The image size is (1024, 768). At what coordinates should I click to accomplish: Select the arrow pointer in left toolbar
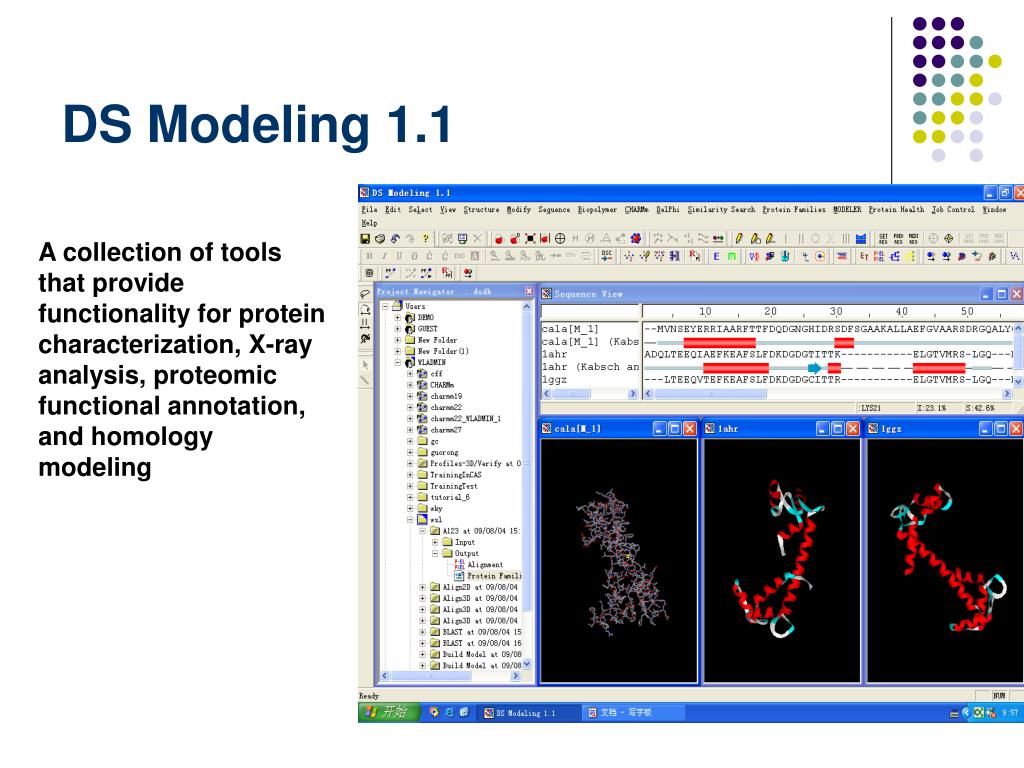[365, 364]
